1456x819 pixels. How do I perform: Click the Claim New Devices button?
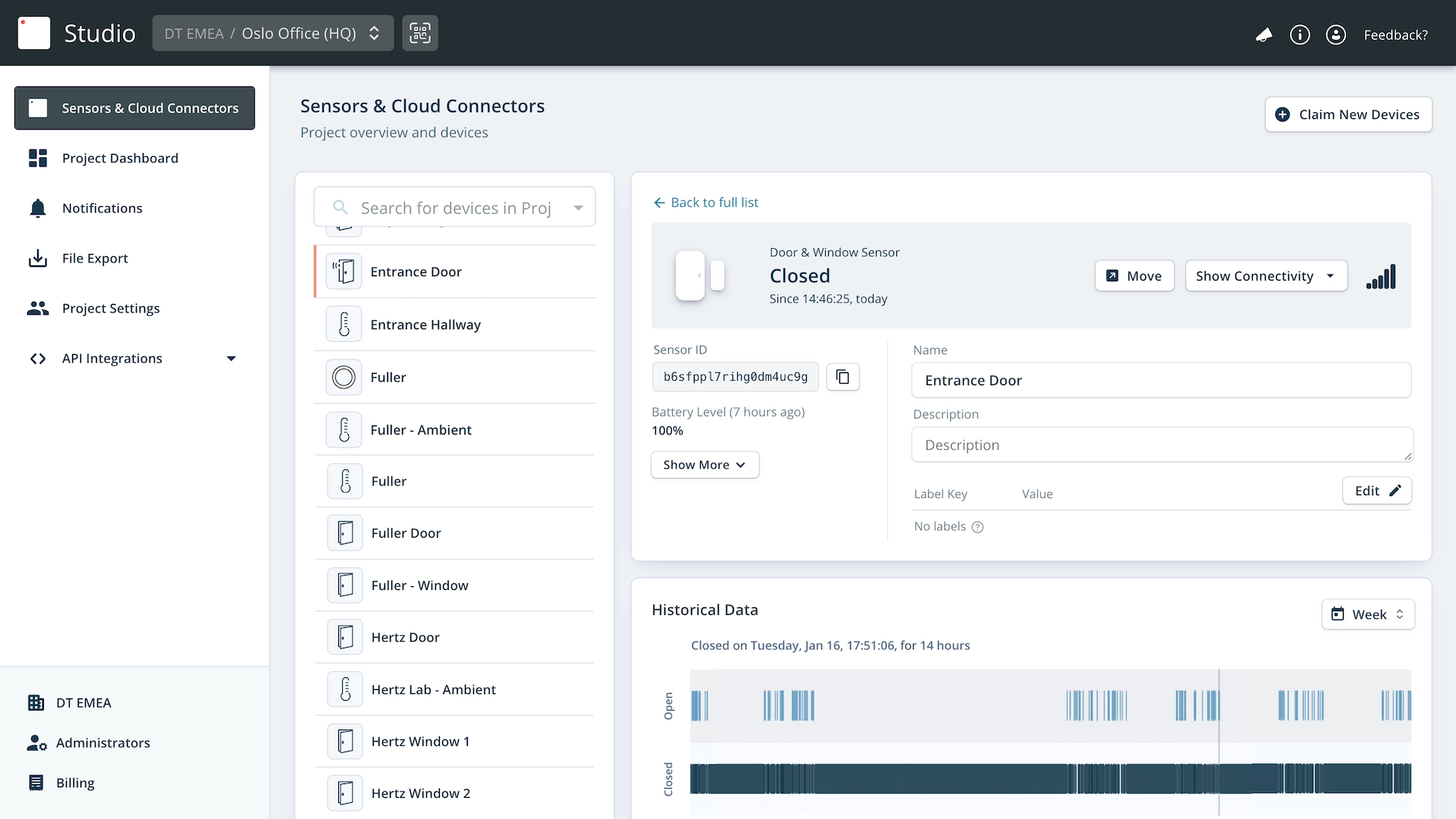(x=1348, y=115)
